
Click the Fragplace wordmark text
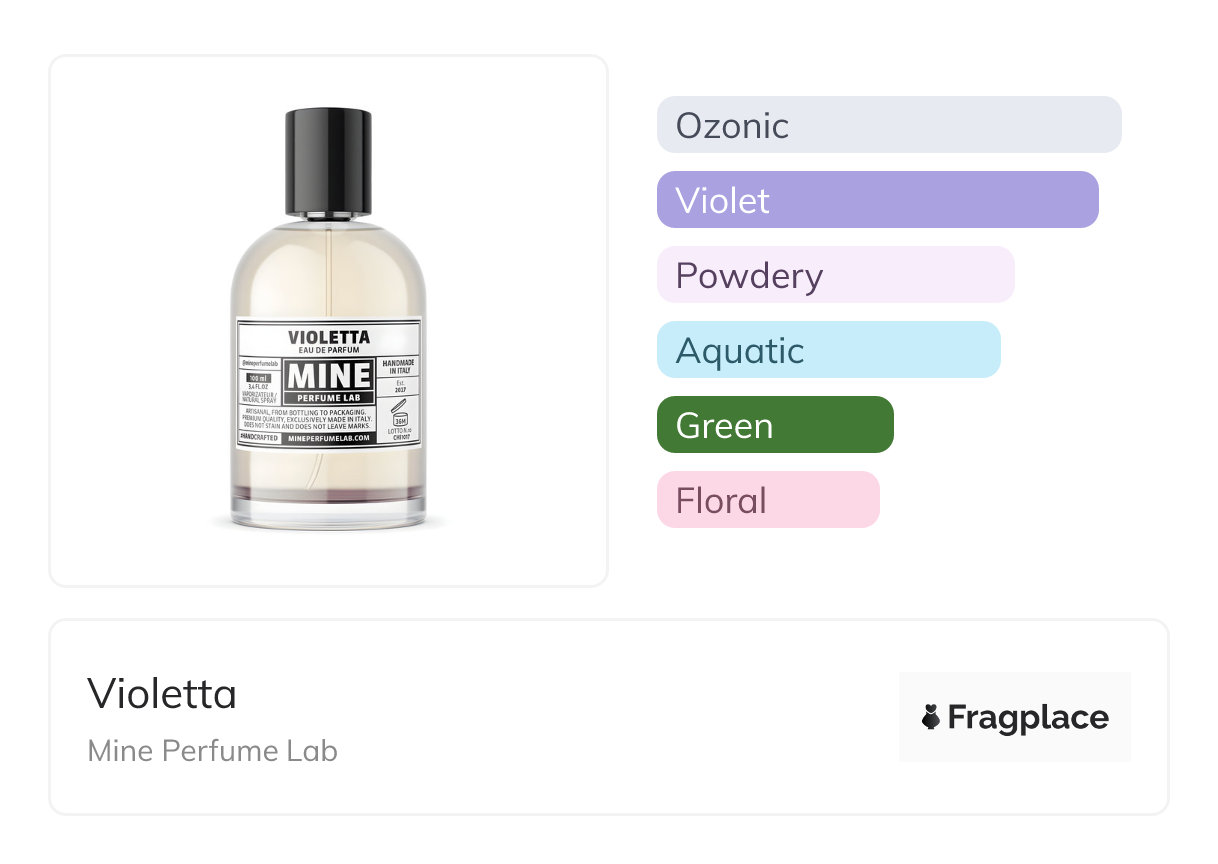pyautogui.click(x=1028, y=717)
